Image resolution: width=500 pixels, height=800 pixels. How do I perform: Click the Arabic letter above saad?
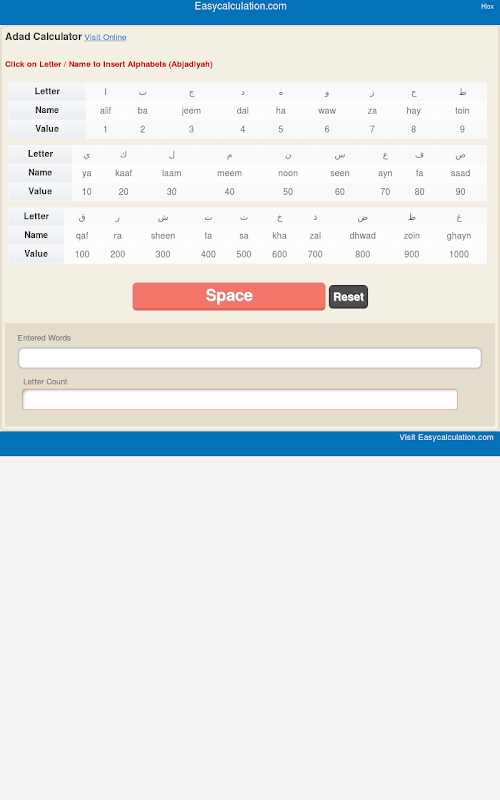(x=460, y=155)
